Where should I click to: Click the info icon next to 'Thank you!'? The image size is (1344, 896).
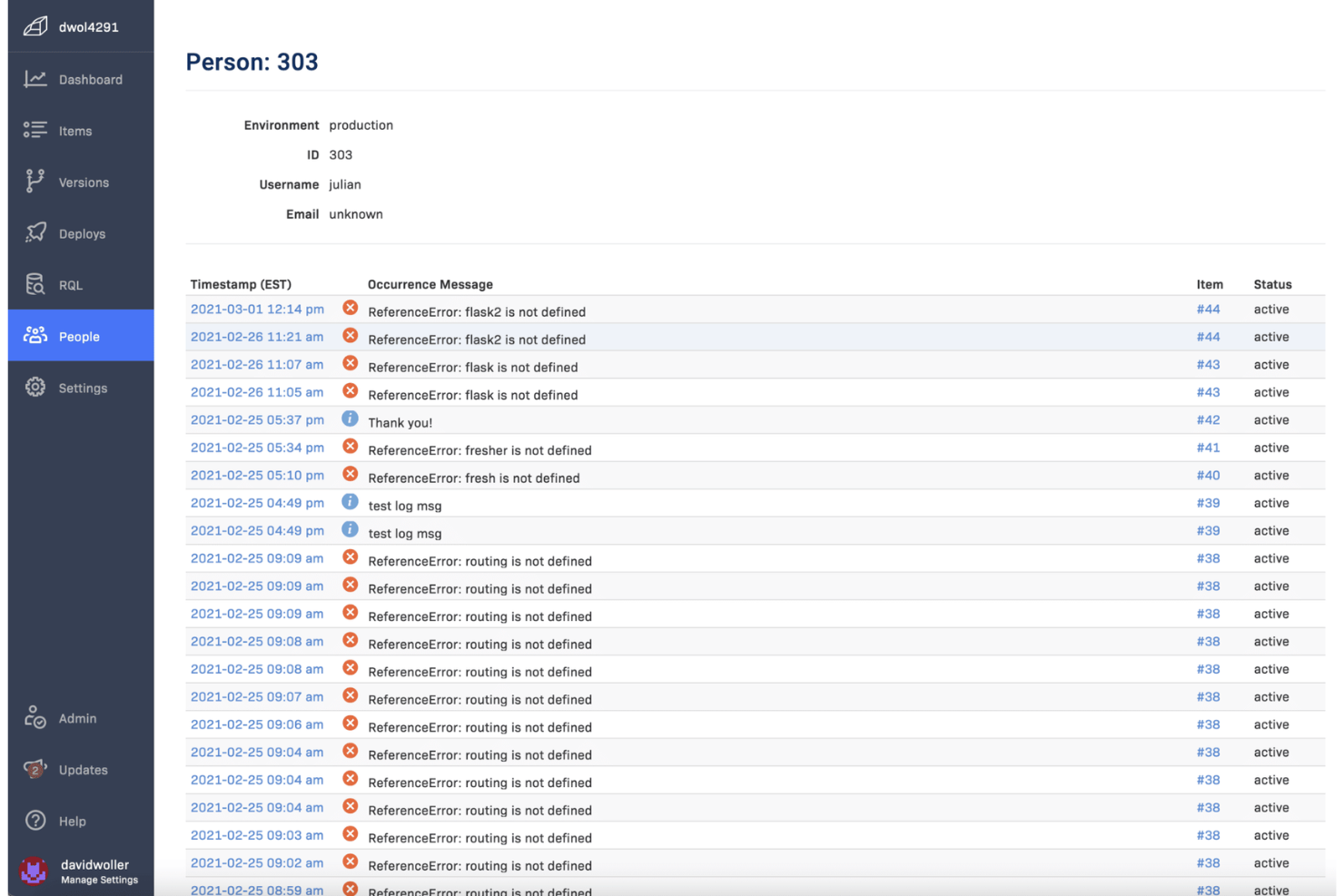coord(350,418)
